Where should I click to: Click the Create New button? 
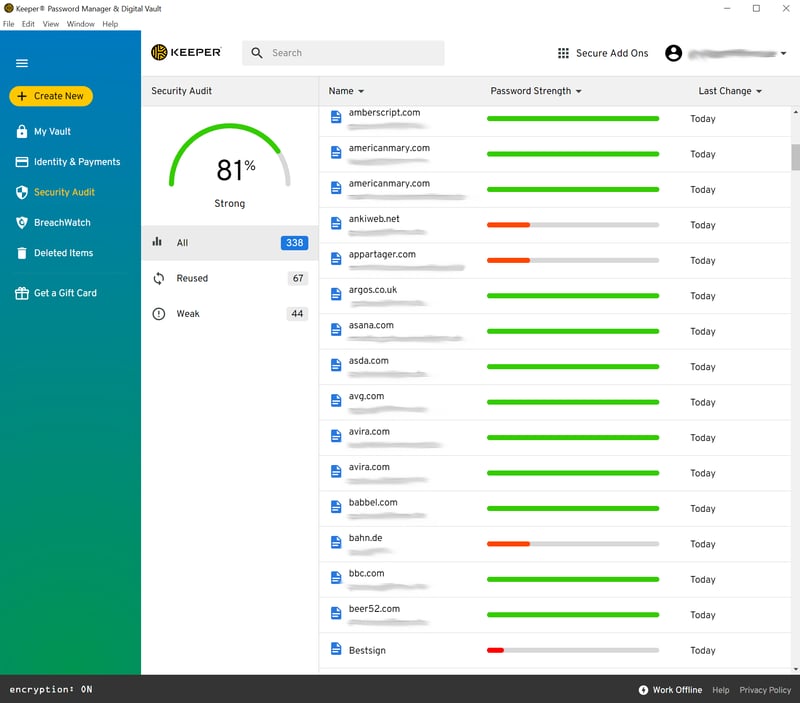(51, 96)
